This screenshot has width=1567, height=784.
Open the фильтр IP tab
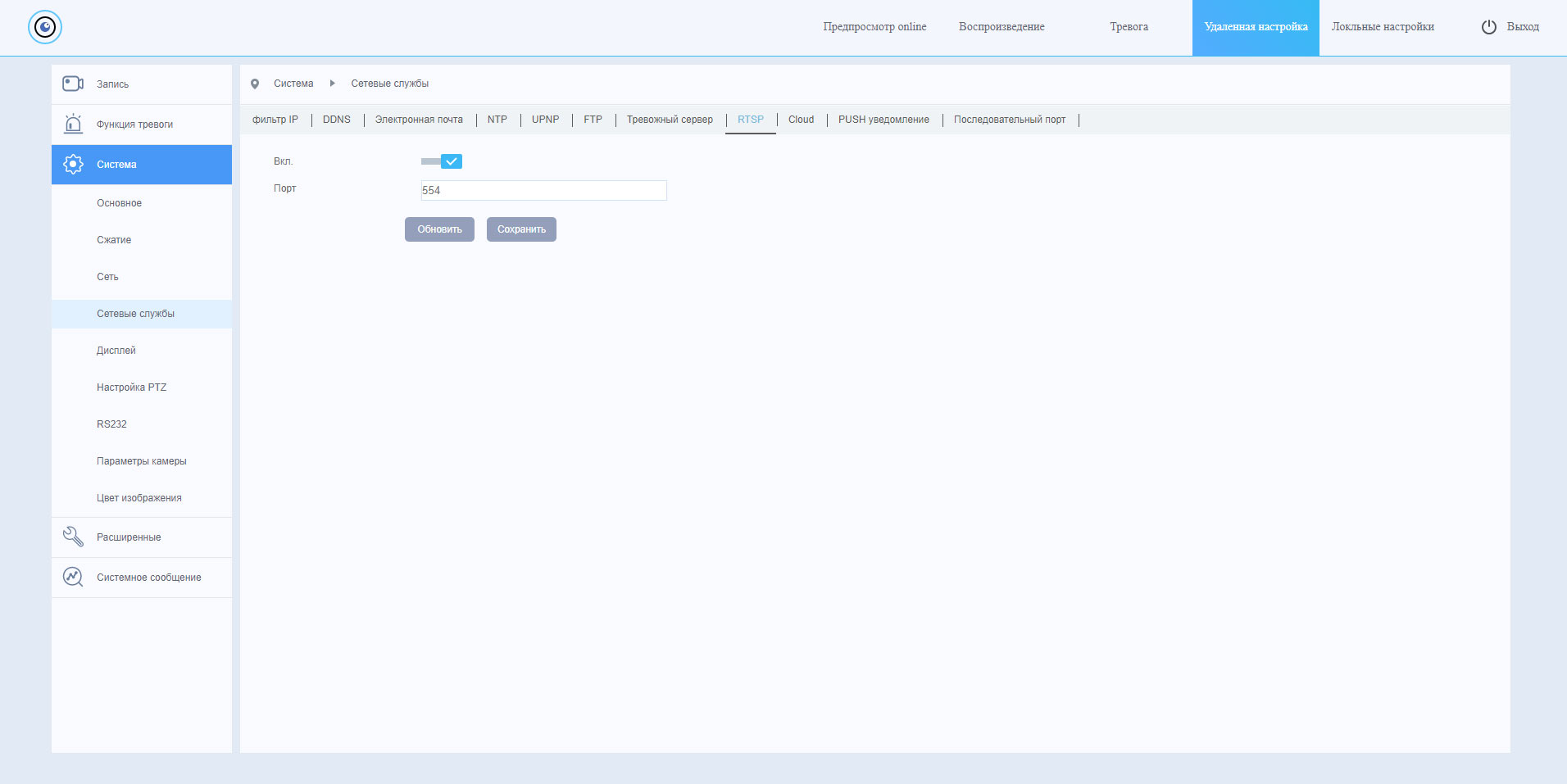pos(275,120)
